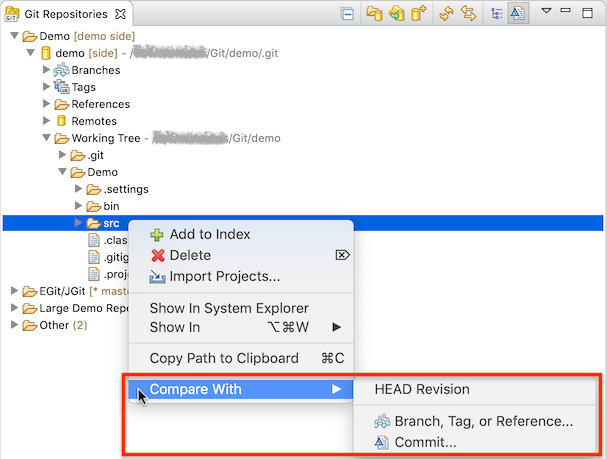Toggle the latest branch commit display icon
This screenshot has height=459, width=607.
[518, 14]
